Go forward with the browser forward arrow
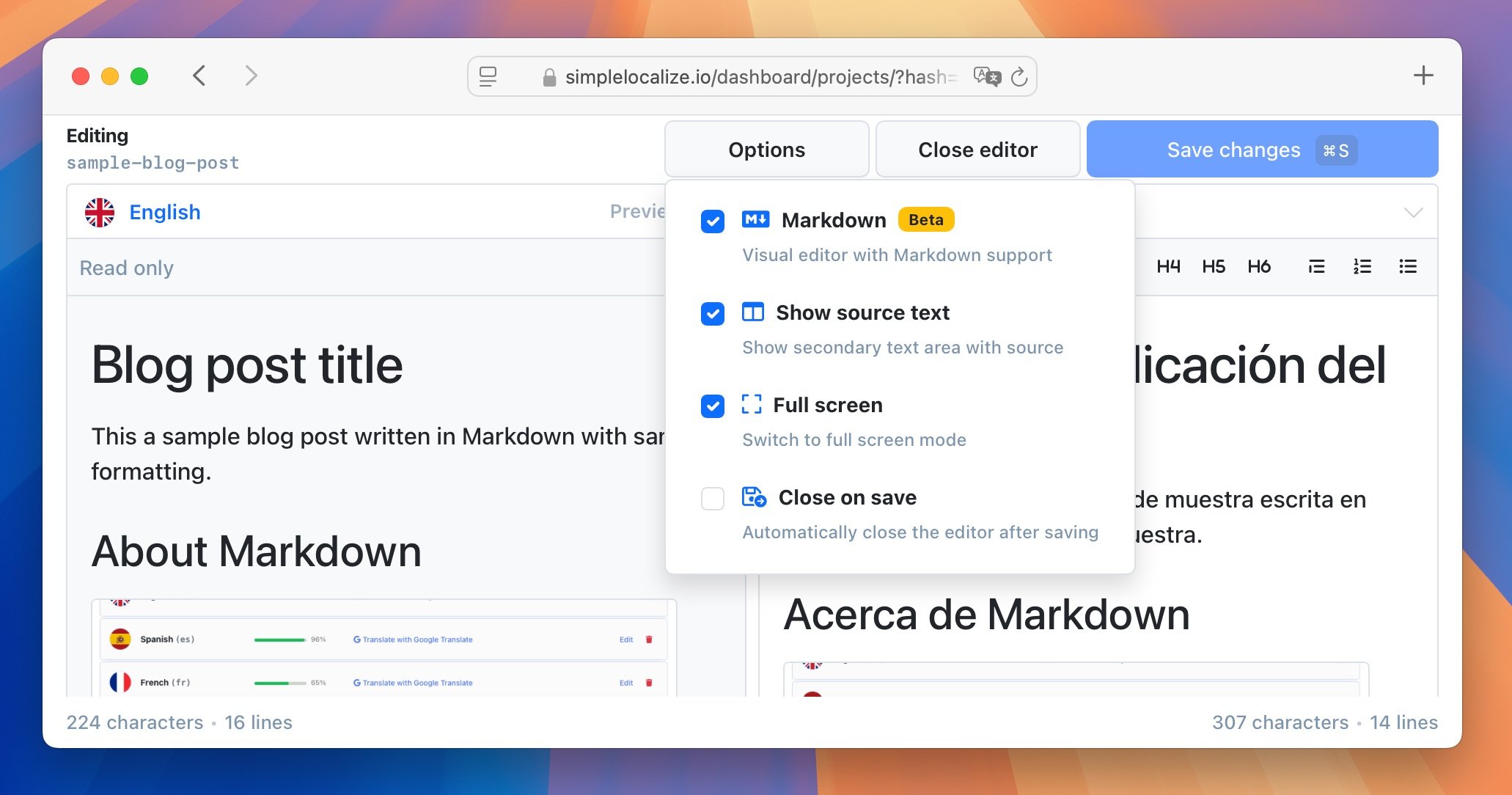The height and width of the screenshot is (795, 1512). click(251, 76)
